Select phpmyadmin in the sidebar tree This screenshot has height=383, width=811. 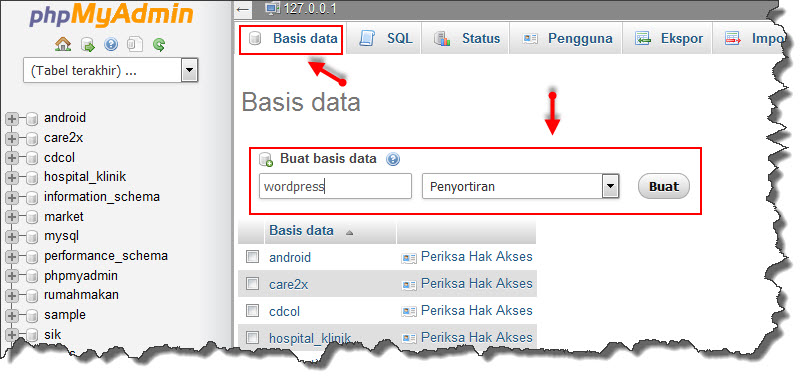click(x=81, y=276)
